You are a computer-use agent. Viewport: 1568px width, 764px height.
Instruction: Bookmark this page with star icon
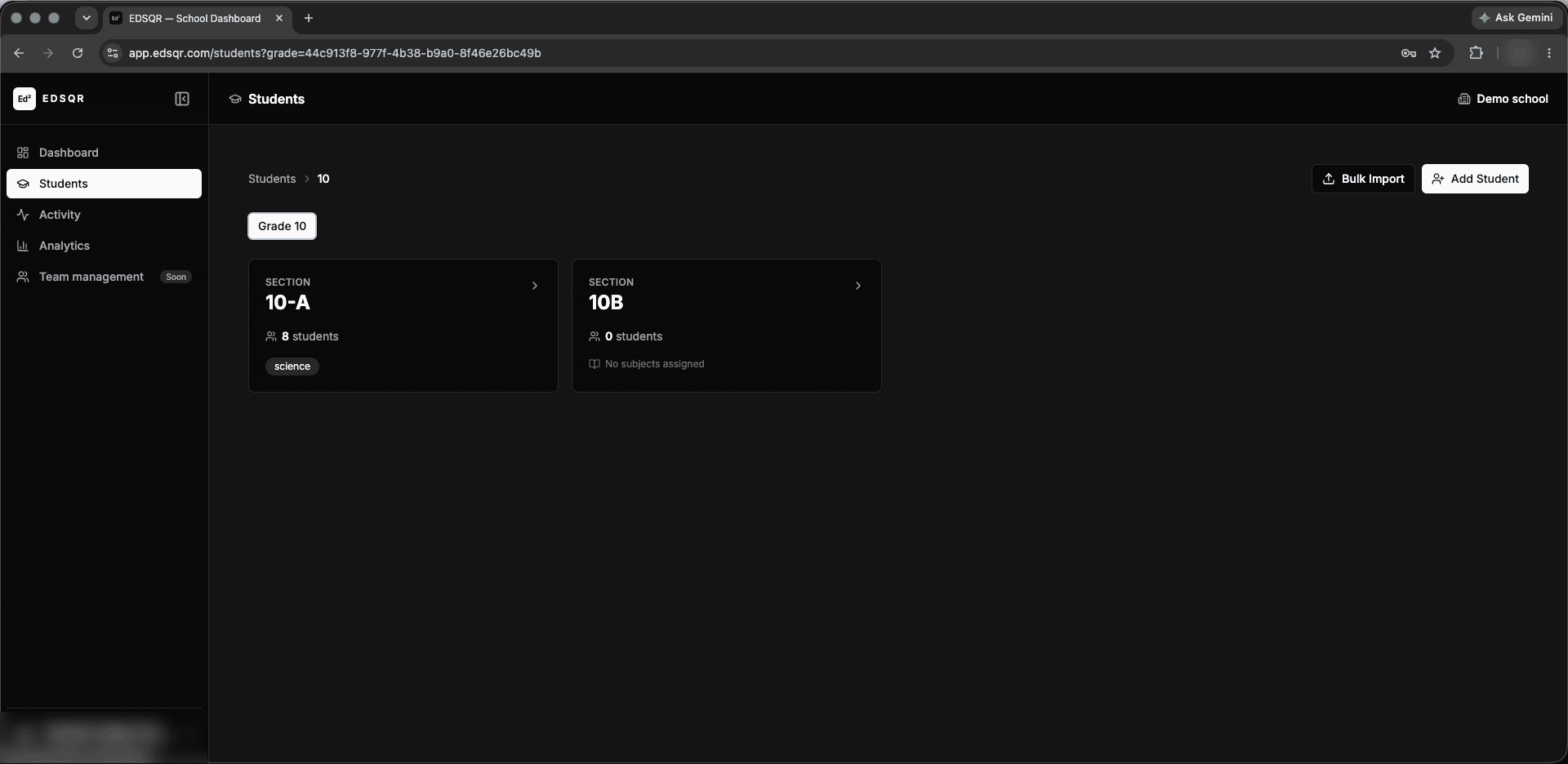[1435, 53]
